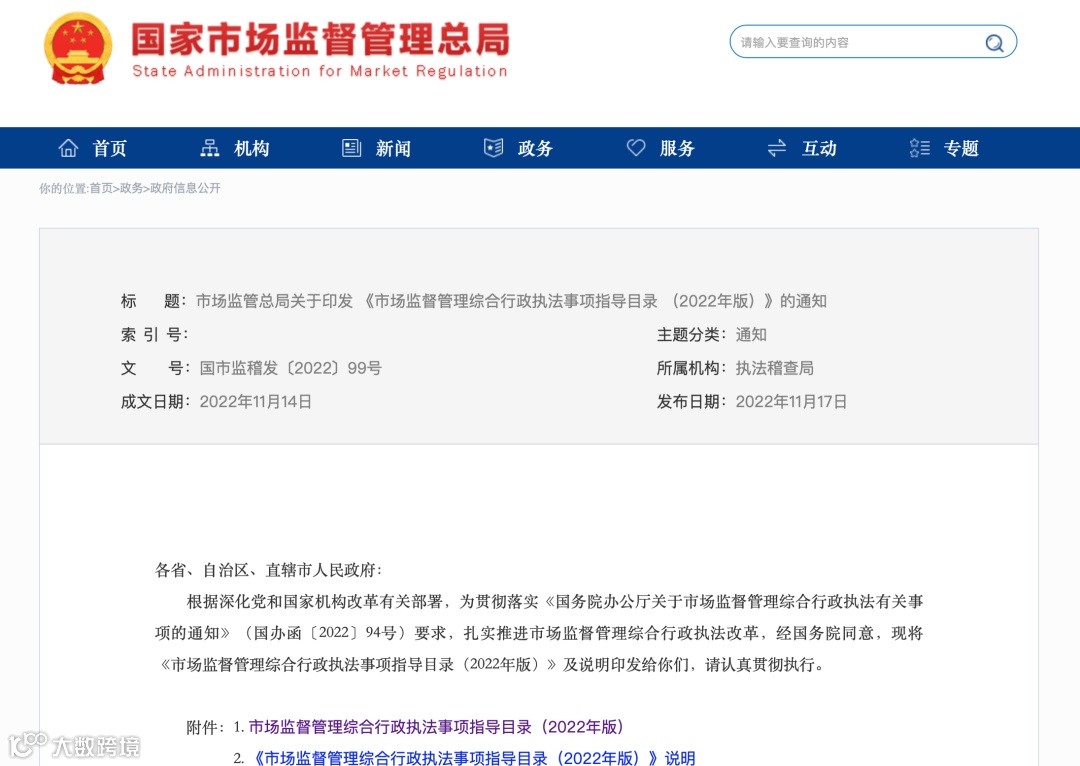Viewport: 1080px width, 766px height.
Task: Click the organization chart icon beside 机构
Action: click(x=209, y=148)
